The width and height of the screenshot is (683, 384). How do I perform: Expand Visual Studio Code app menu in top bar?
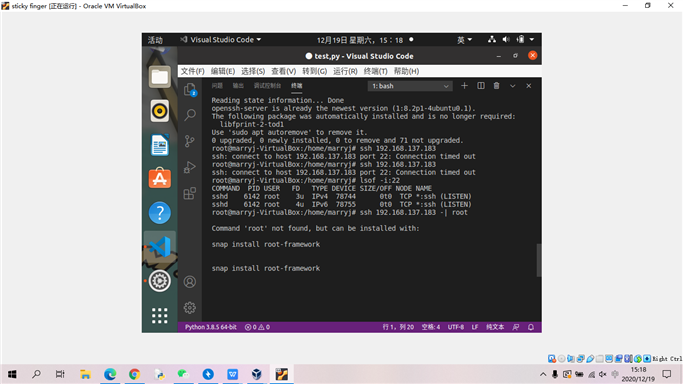pyautogui.click(x=221, y=40)
